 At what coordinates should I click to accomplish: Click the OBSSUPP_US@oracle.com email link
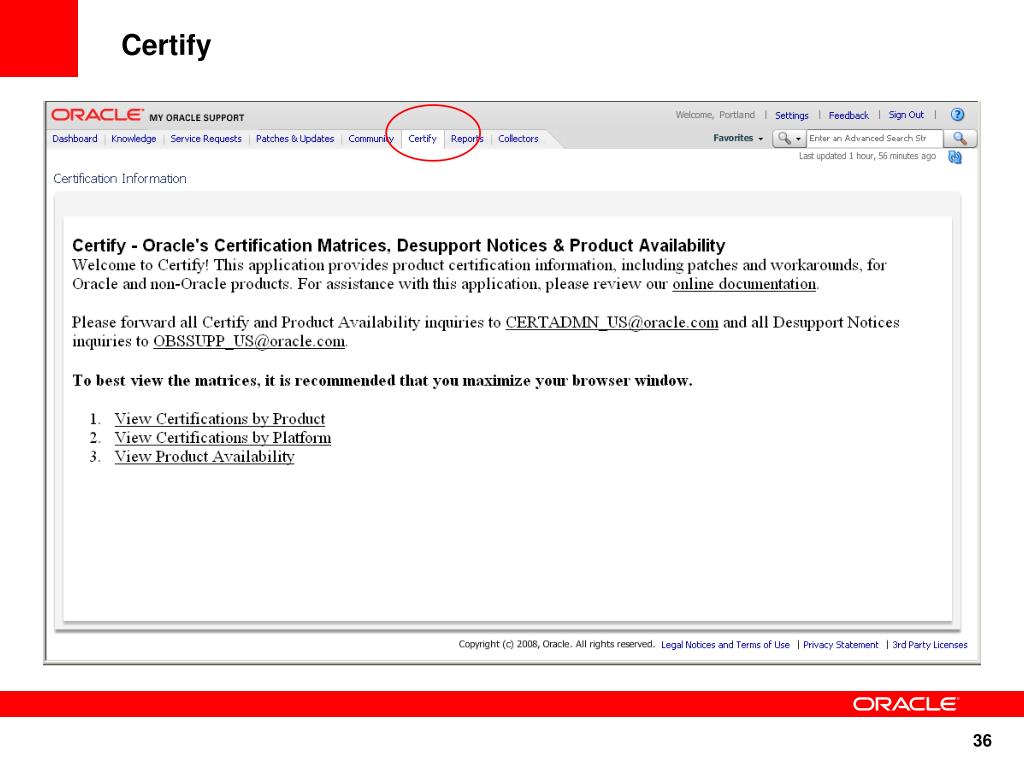click(x=249, y=342)
